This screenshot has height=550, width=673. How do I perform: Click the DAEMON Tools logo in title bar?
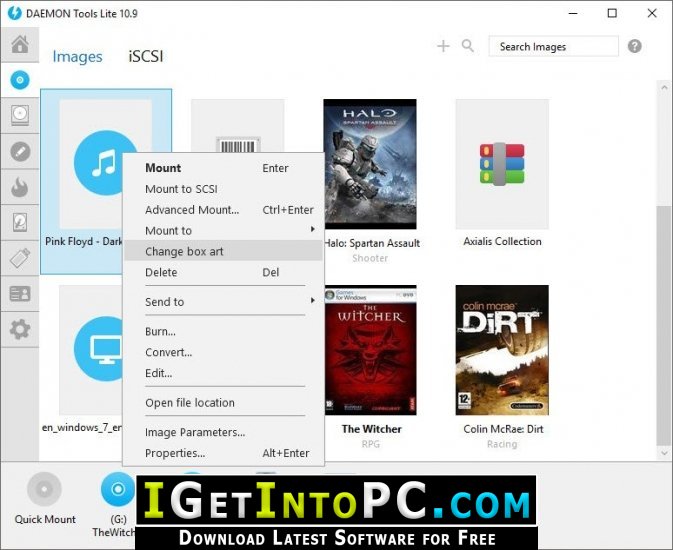pyautogui.click(x=14, y=13)
